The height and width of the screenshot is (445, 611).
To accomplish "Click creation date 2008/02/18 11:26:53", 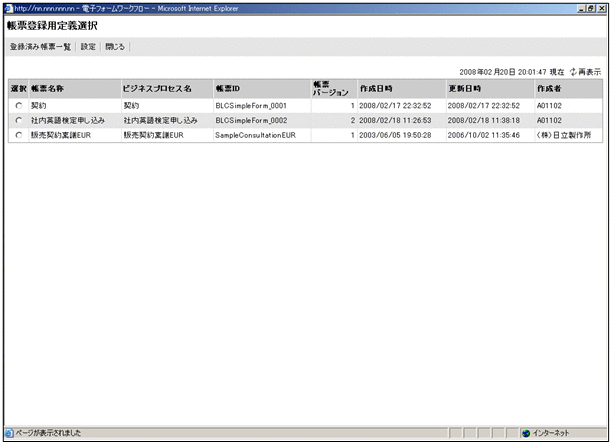I will pyautogui.click(x=395, y=120).
